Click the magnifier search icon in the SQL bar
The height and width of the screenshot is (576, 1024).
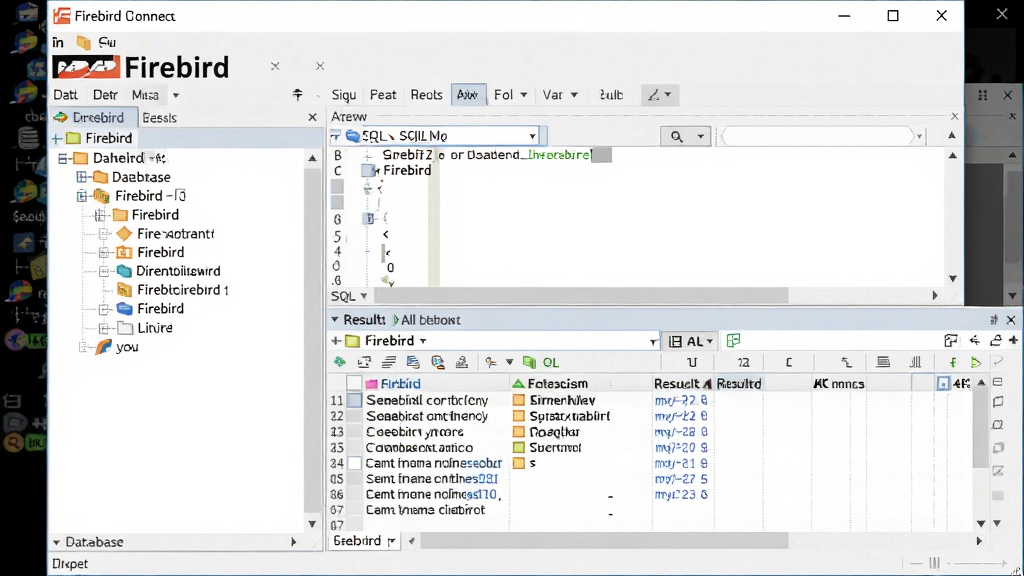677,136
